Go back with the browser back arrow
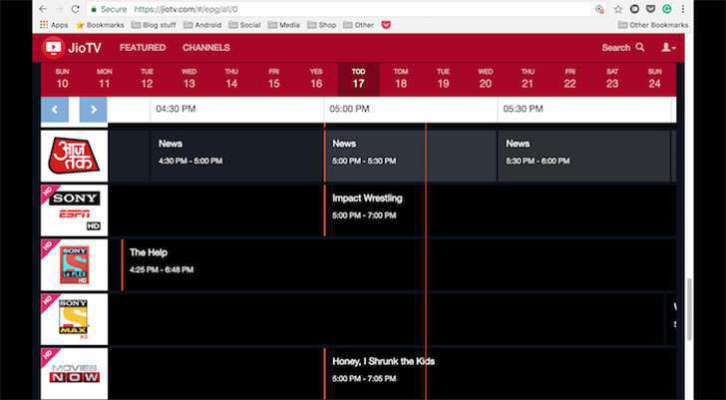The width and height of the screenshot is (726, 400). [43, 9]
